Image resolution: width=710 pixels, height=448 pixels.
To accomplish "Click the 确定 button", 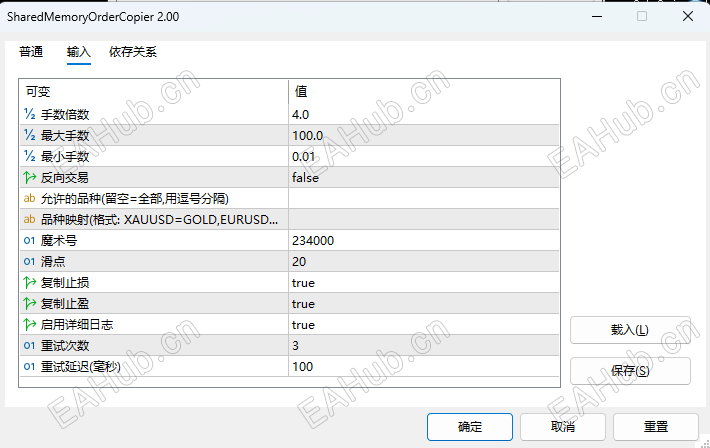I will pos(470,427).
